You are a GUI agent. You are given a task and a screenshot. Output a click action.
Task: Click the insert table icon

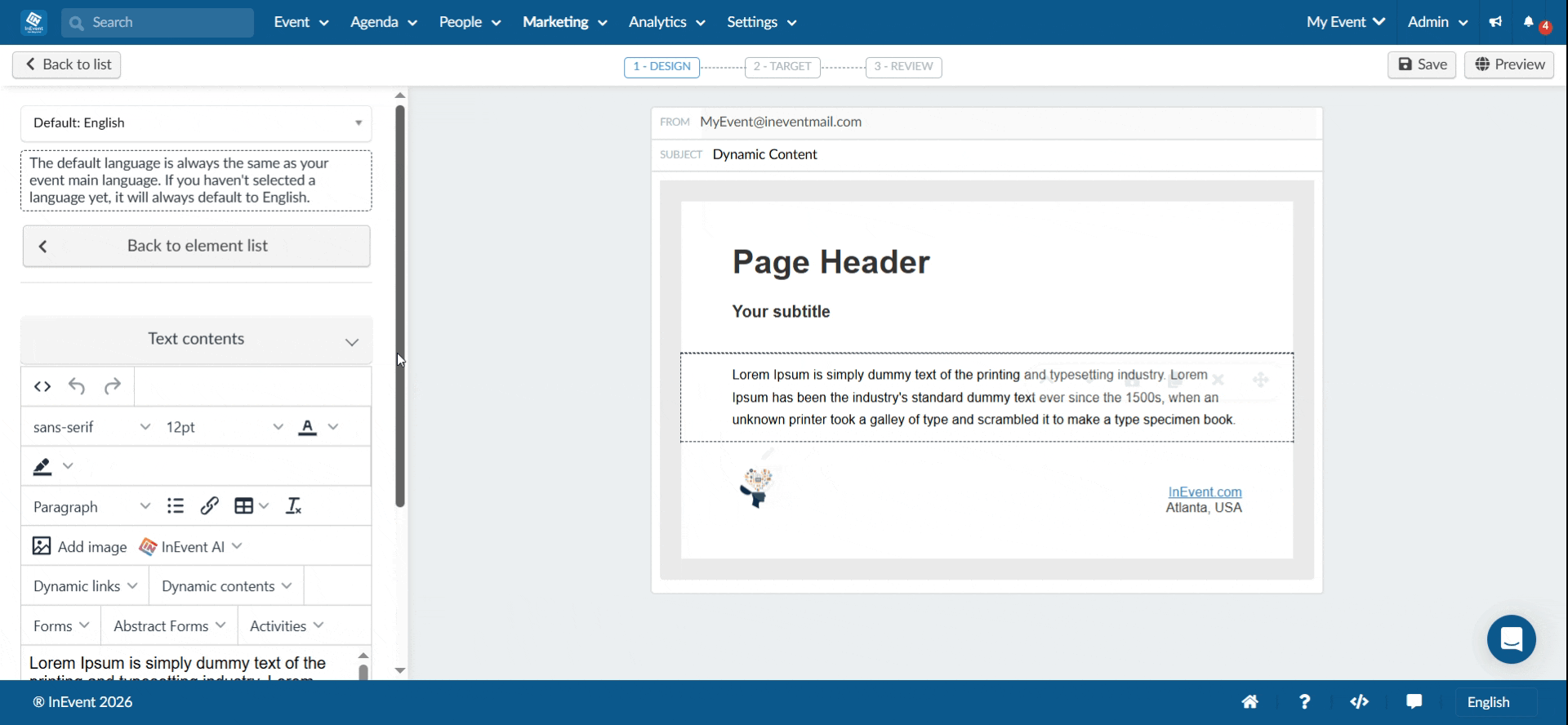pyautogui.click(x=243, y=506)
